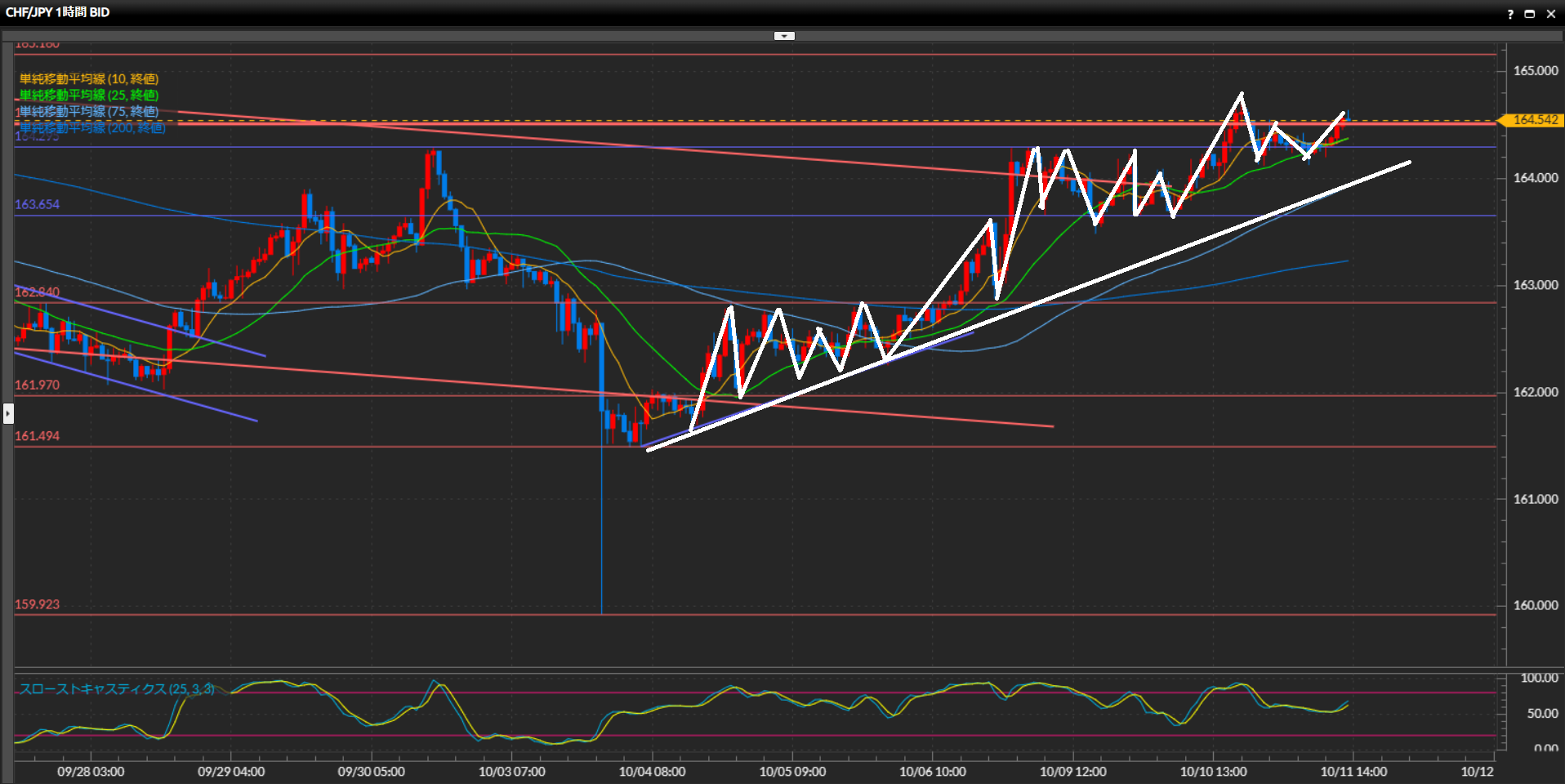
Task: Select the 10-period moving average label
Action: pyautogui.click(x=89, y=79)
